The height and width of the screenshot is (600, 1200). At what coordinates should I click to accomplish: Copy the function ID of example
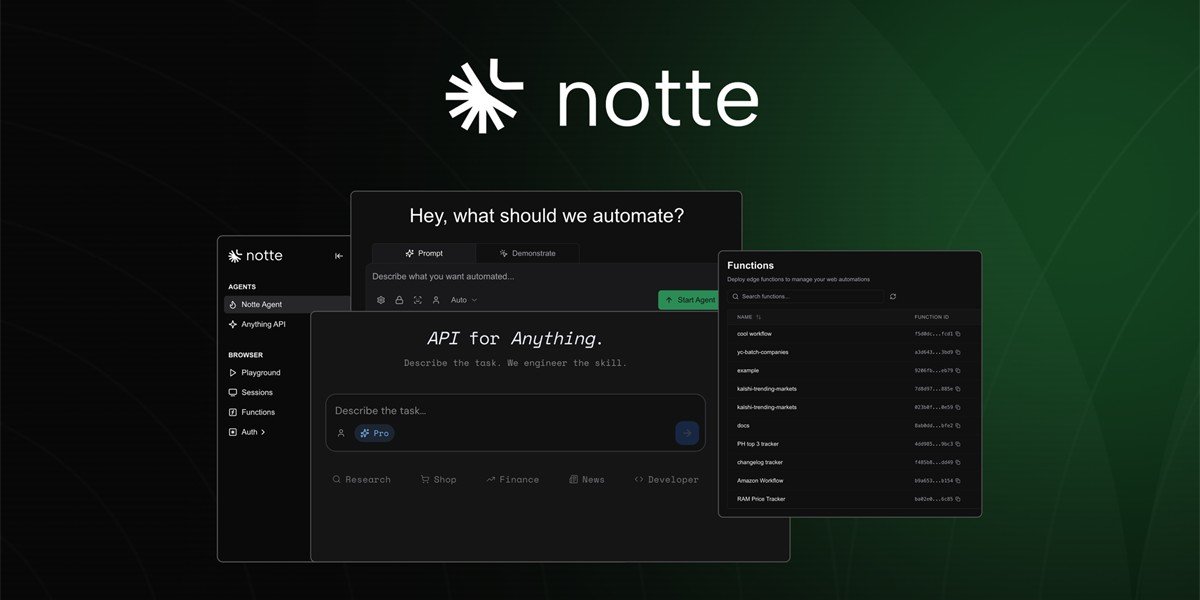pyautogui.click(x=958, y=371)
